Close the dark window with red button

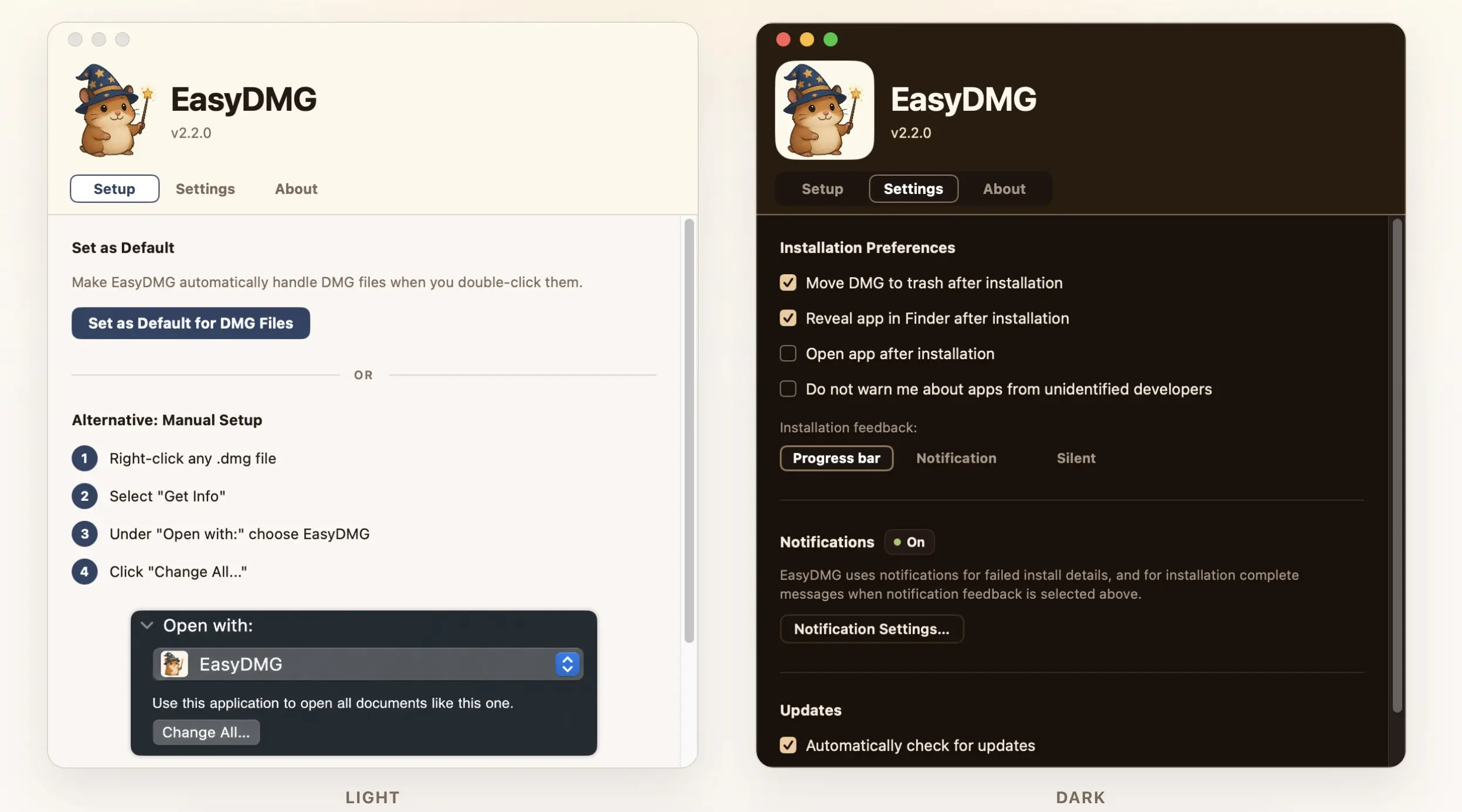click(783, 39)
